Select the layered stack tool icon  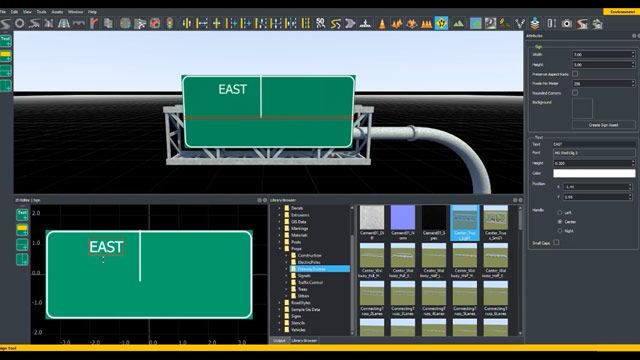click(535, 24)
